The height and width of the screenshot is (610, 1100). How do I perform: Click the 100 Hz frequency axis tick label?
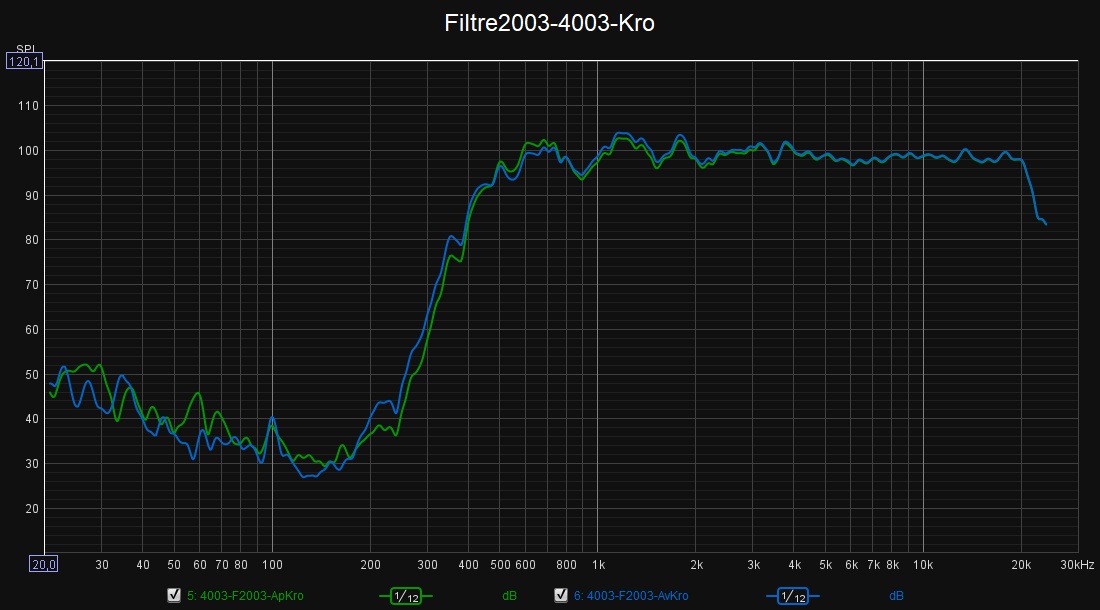click(272, 564)
